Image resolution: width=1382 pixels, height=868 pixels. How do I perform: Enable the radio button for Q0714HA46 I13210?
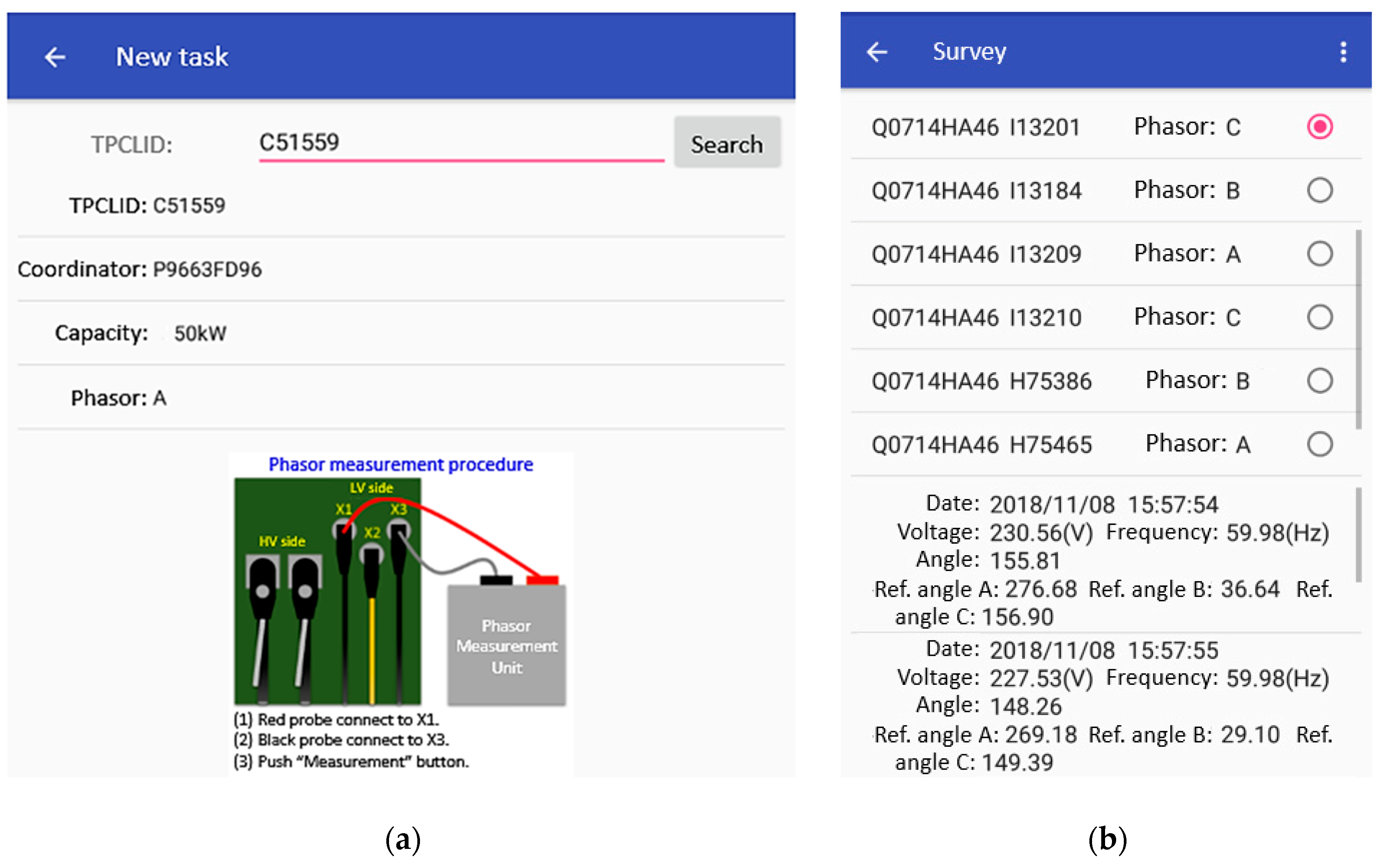click(1319, 317)
